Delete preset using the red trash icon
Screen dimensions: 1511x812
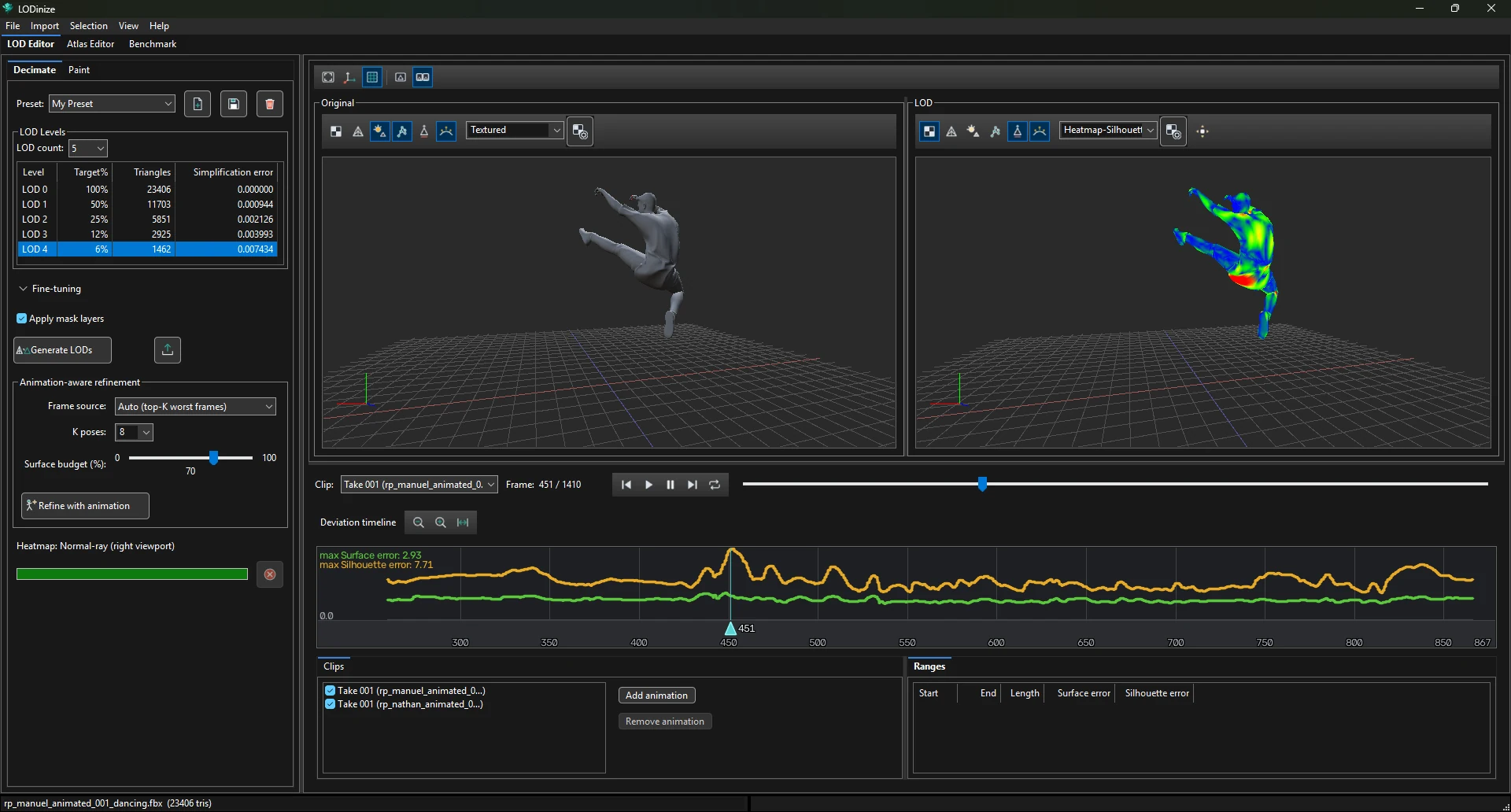270,104
